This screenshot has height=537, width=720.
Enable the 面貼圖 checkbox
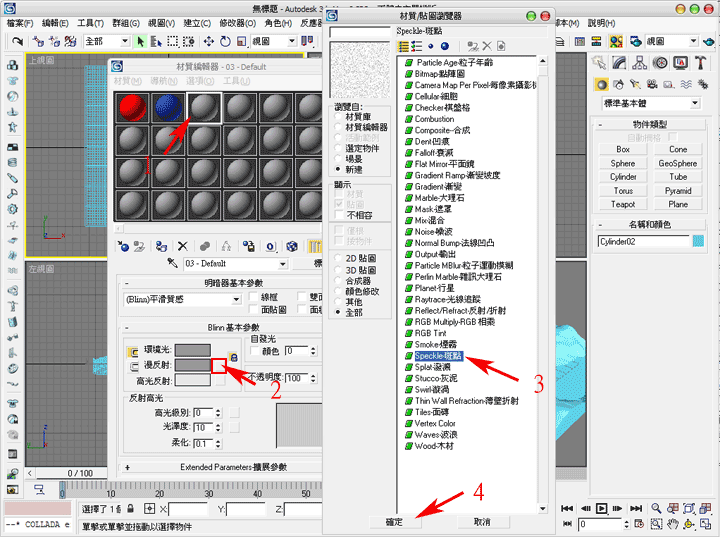253,309
